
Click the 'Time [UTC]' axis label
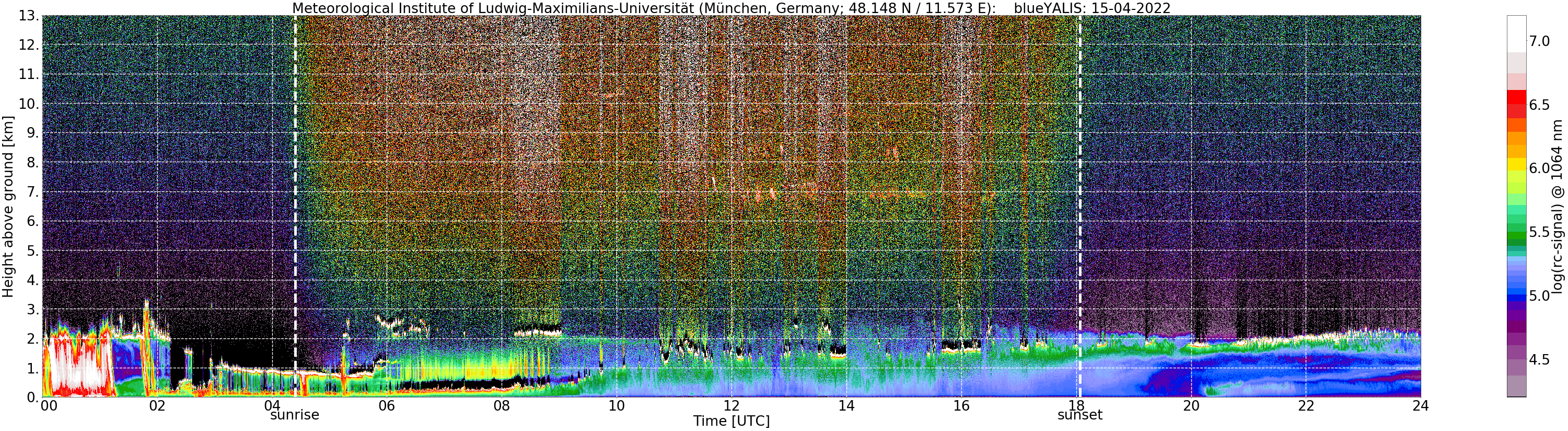731,421
